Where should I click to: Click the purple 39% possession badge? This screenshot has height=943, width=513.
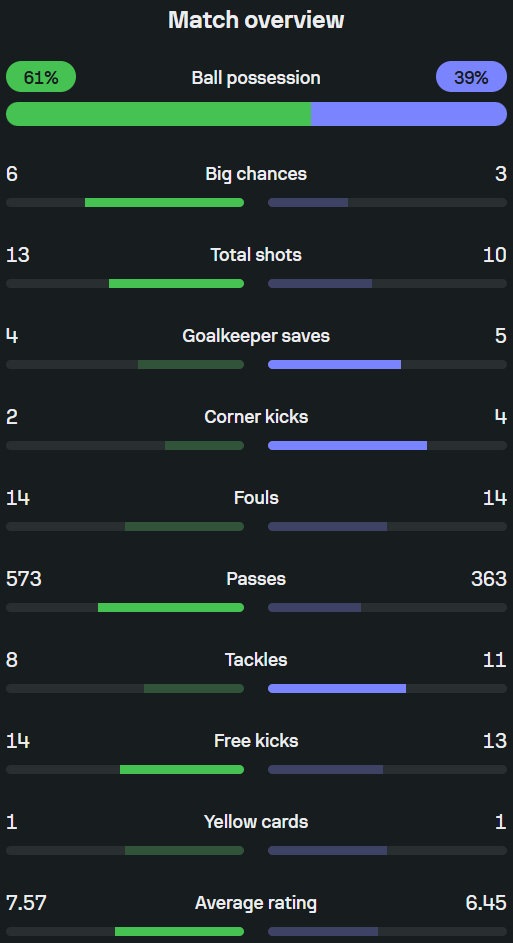click(472, 77)
